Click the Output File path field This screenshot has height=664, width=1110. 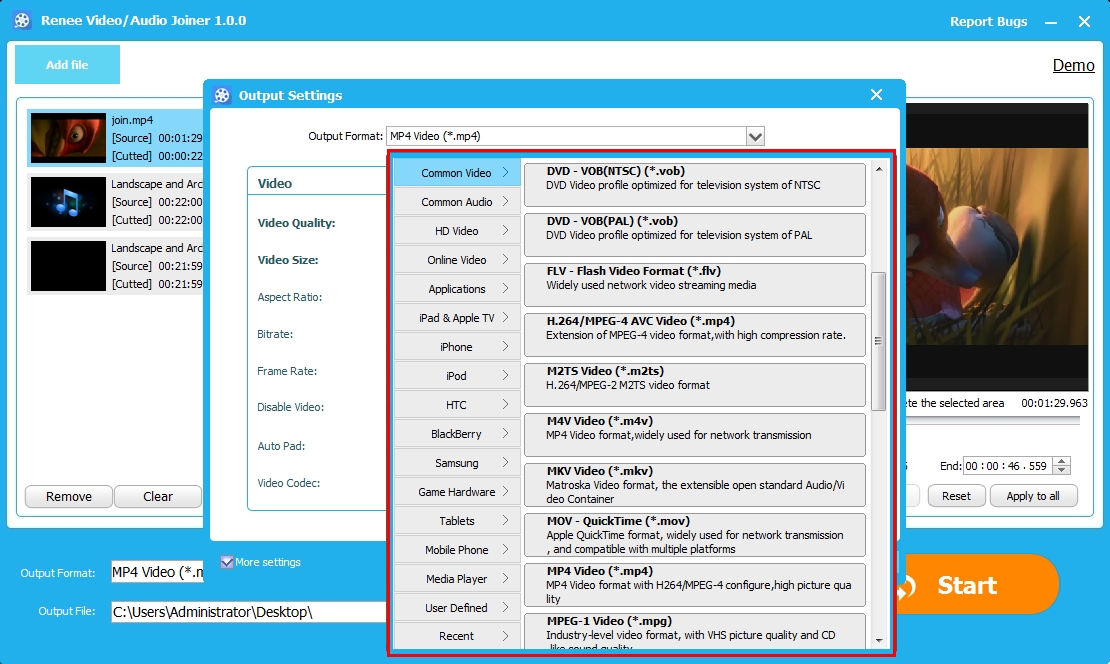(x=250, y=611)
